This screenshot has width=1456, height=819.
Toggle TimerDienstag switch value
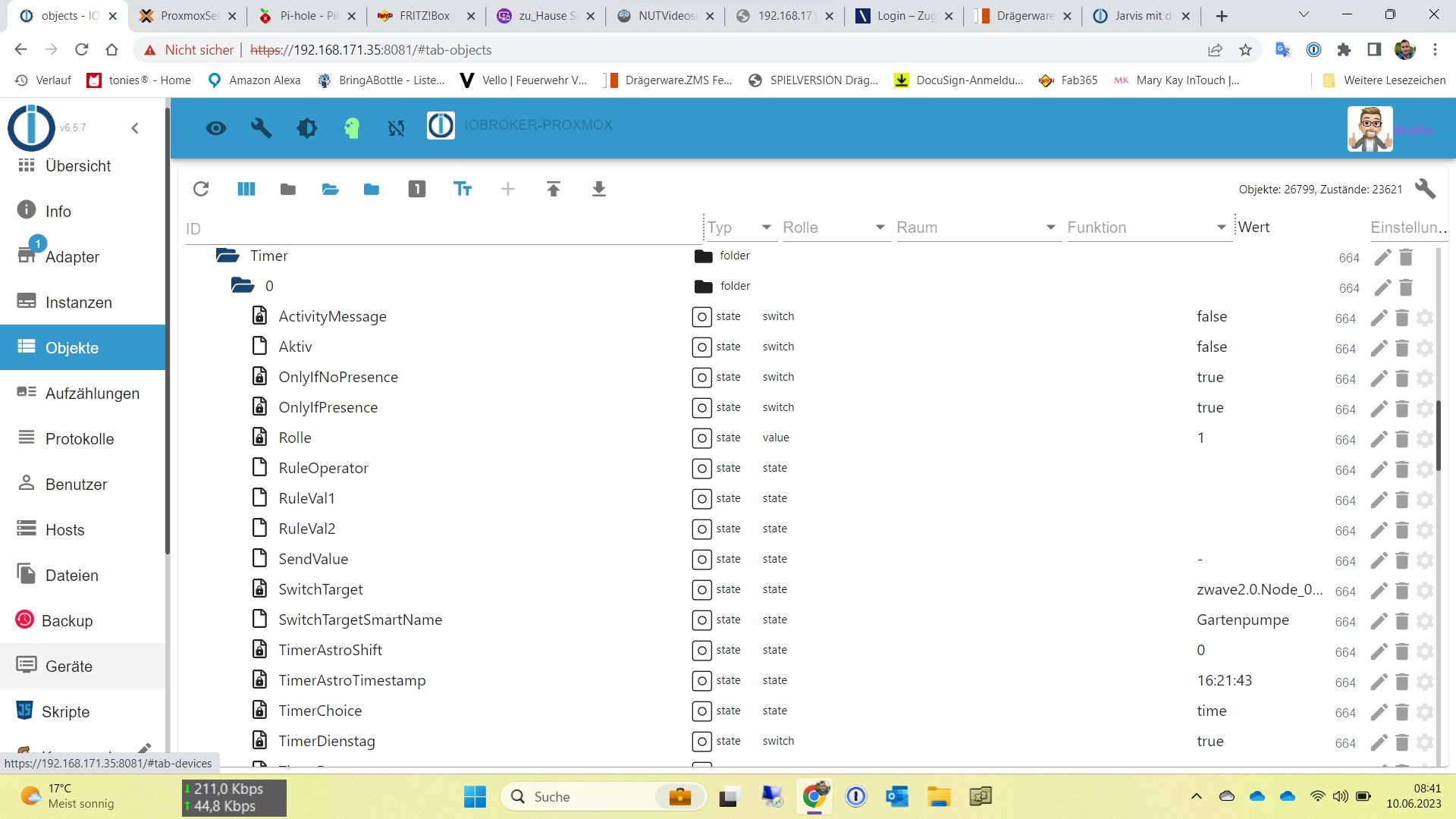point(1210,741)
